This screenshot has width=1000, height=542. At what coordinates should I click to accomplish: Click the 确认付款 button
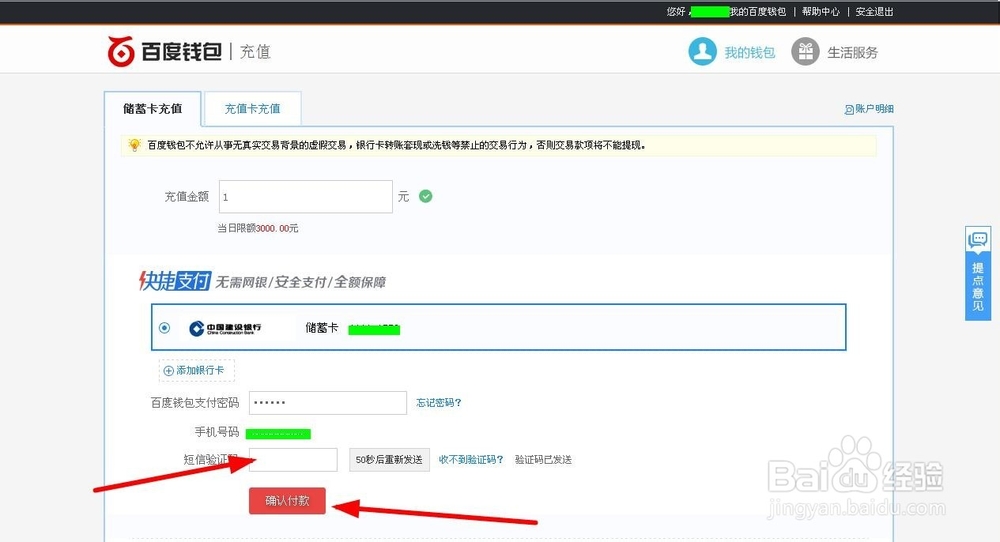coord(287,501)
